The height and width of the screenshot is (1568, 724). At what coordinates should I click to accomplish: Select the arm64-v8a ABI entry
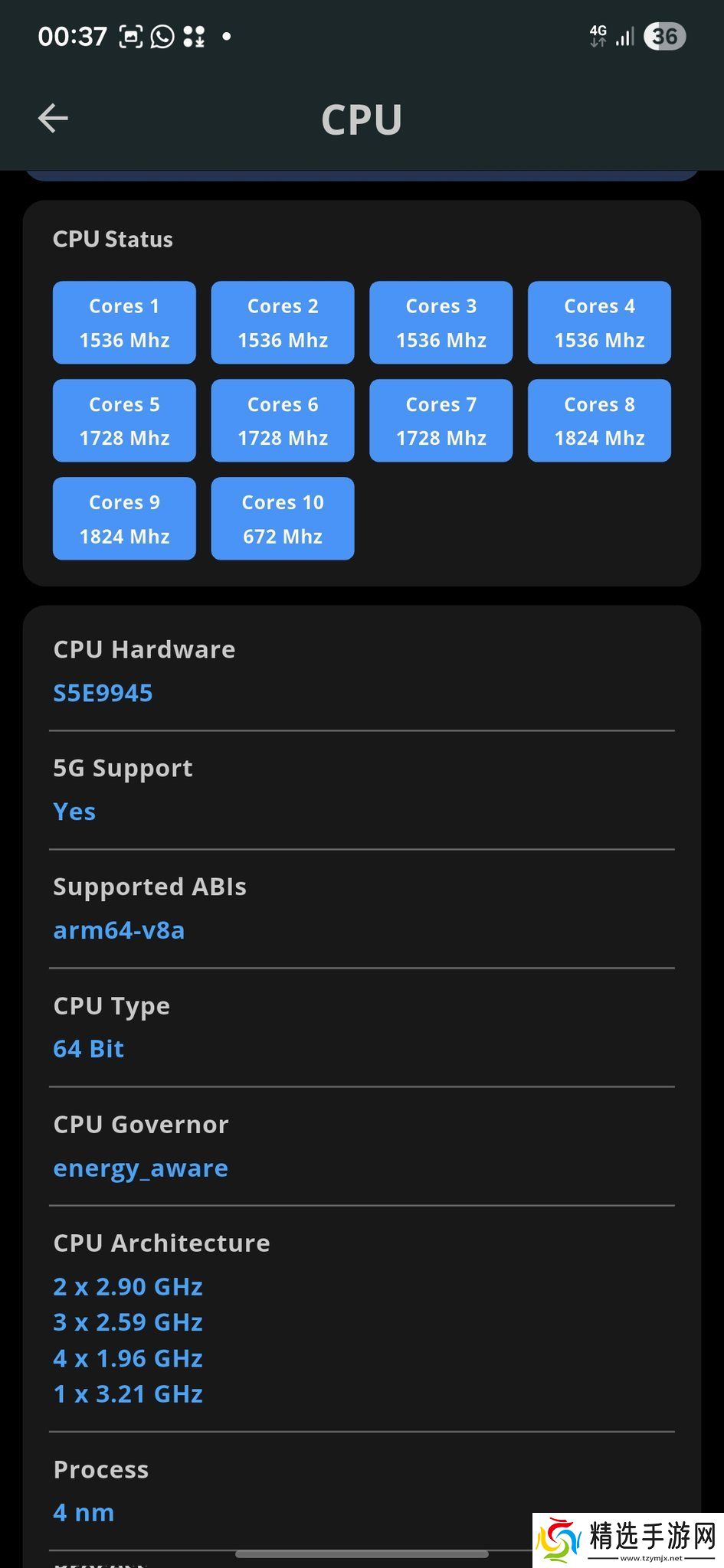tap(119, 930)
